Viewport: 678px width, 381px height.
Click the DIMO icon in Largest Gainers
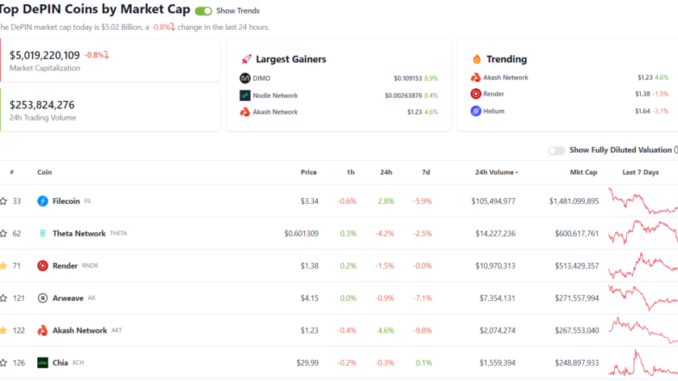(x=245, y=78)
